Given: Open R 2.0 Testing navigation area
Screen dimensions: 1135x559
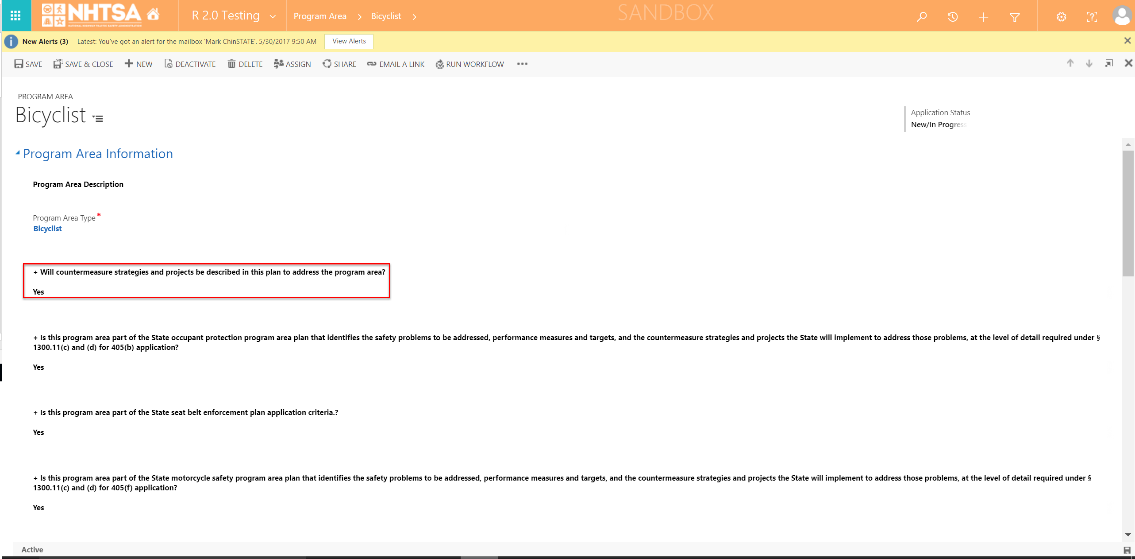Looking at the screenshot, I should tap(227, 16).
